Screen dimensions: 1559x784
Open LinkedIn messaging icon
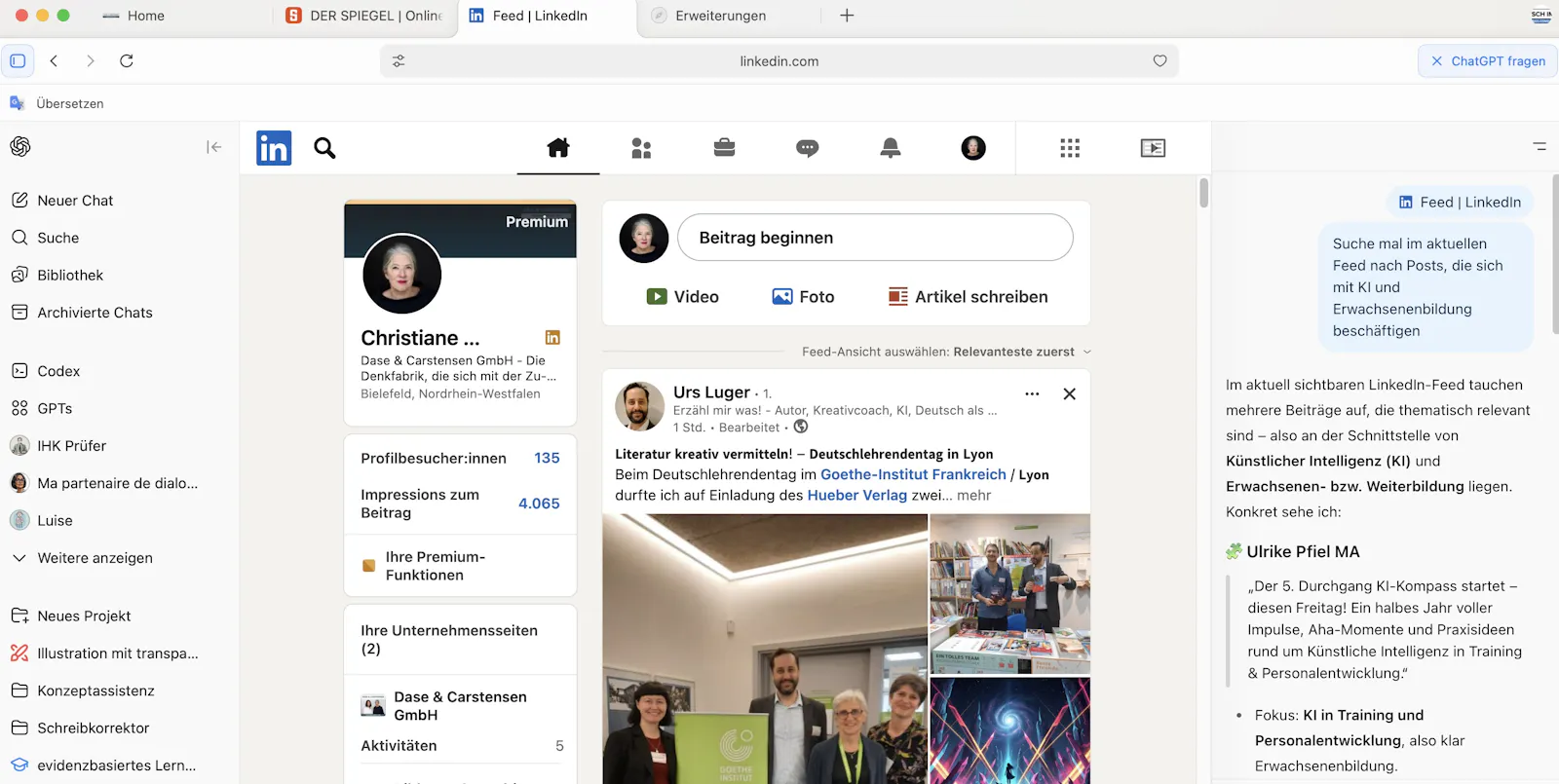(807, 148)
